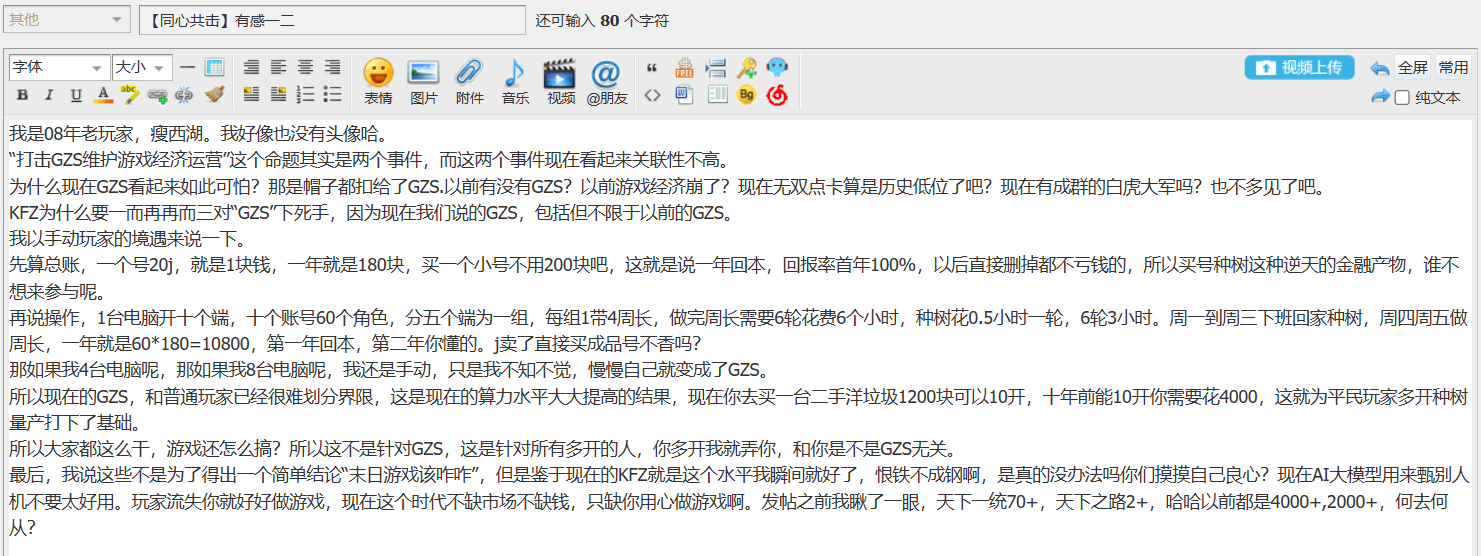Click the post title input field

(331, 20)
